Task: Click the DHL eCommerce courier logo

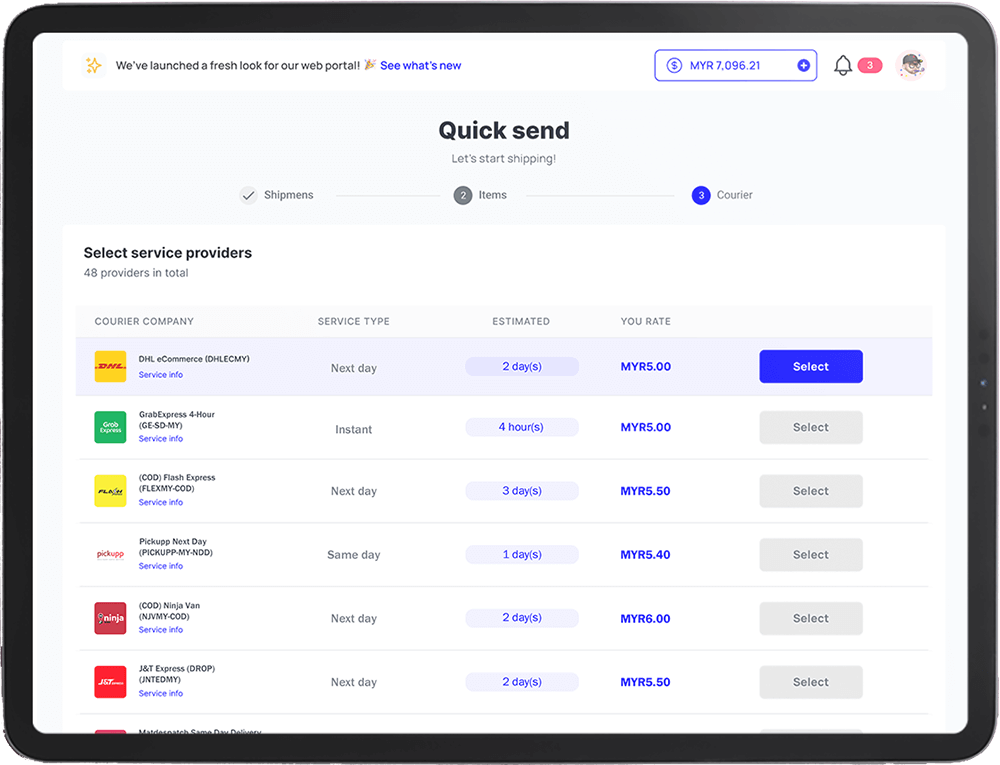Action: coord(110,366)
